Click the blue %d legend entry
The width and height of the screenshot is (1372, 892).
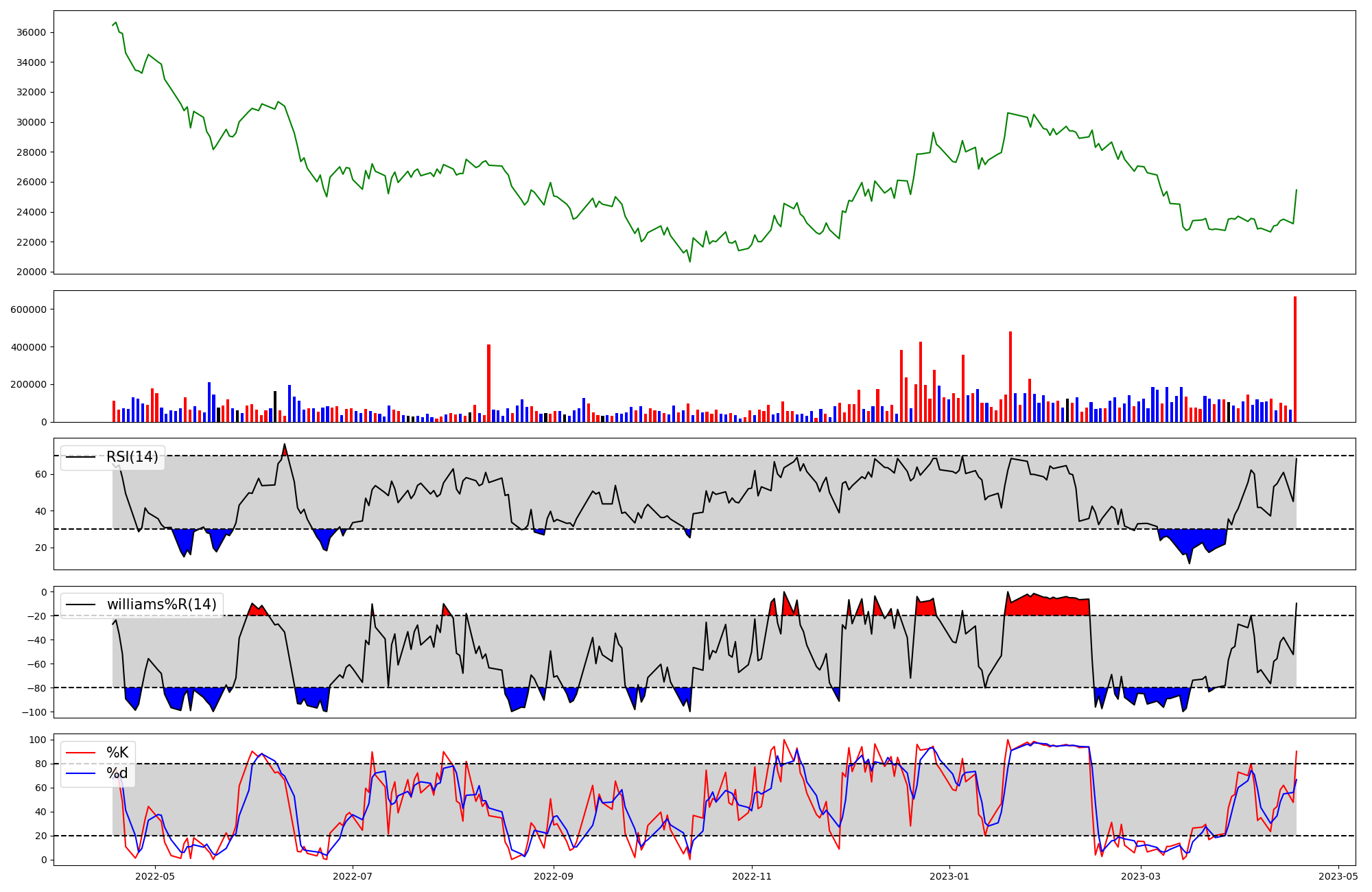(x=117, y=773)
